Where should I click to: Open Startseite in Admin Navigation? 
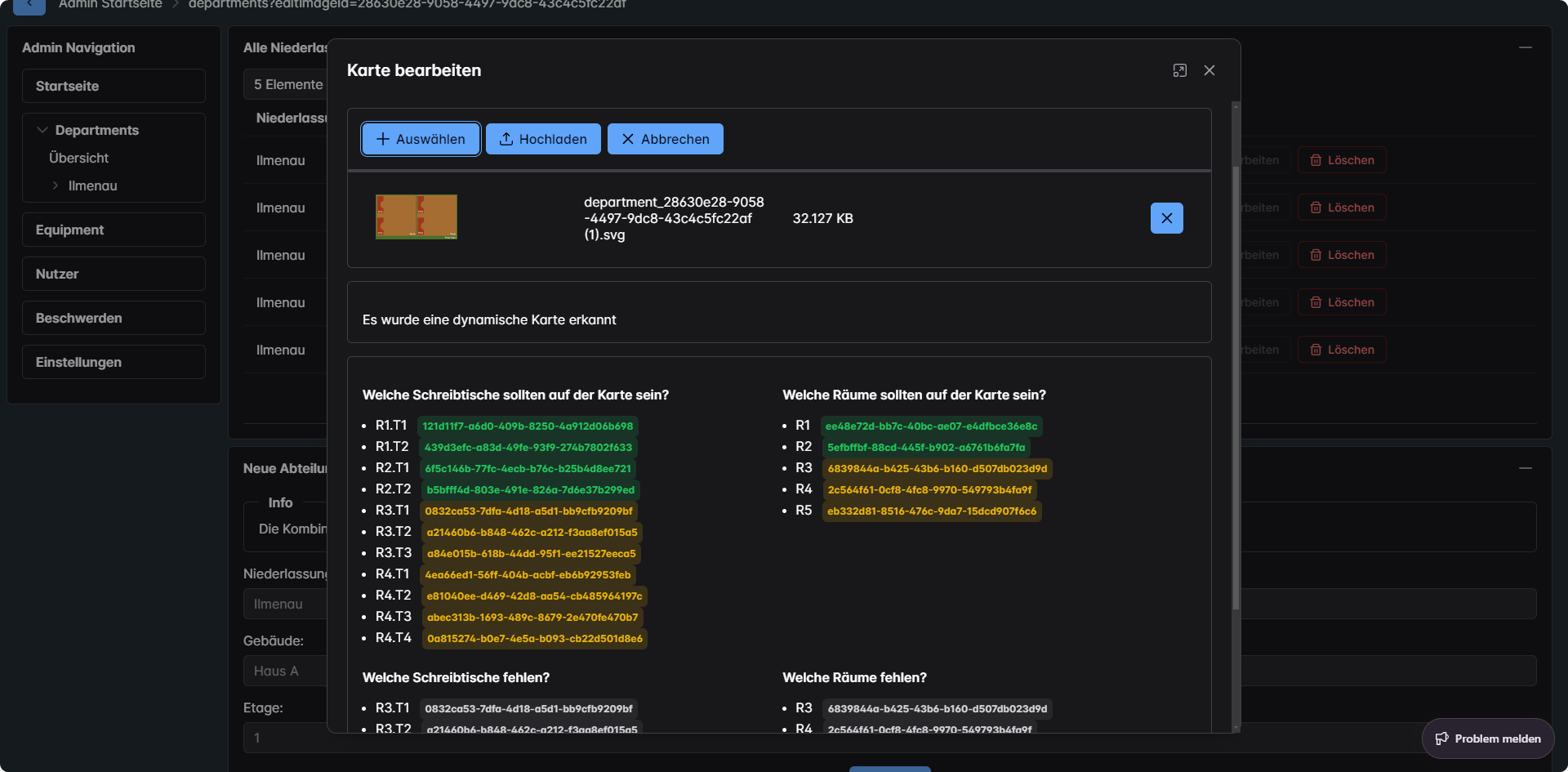point(114,86)
